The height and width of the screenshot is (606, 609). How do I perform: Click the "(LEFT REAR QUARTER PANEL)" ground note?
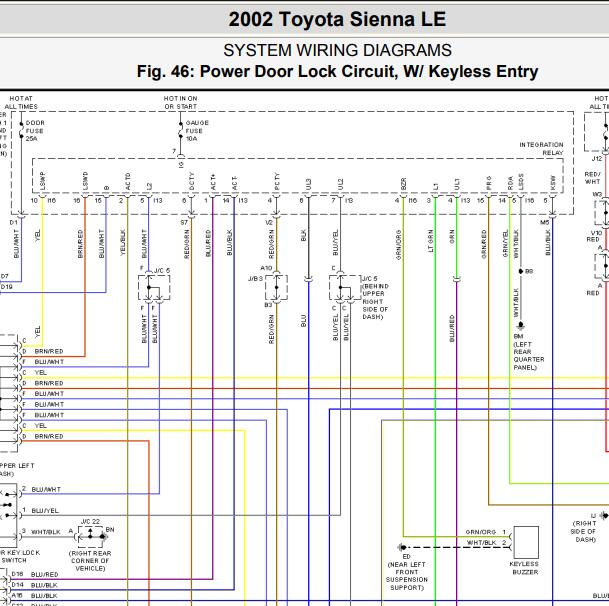point(529,356)
